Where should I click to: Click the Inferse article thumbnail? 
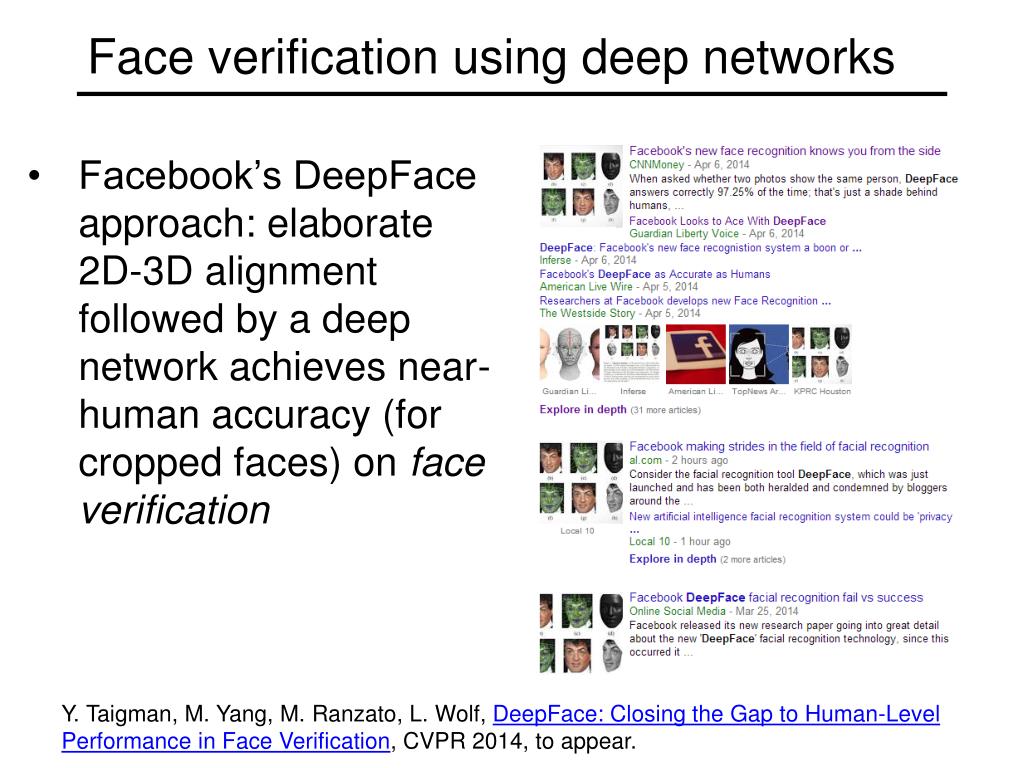pyautogui.click(x=632, y=354)
